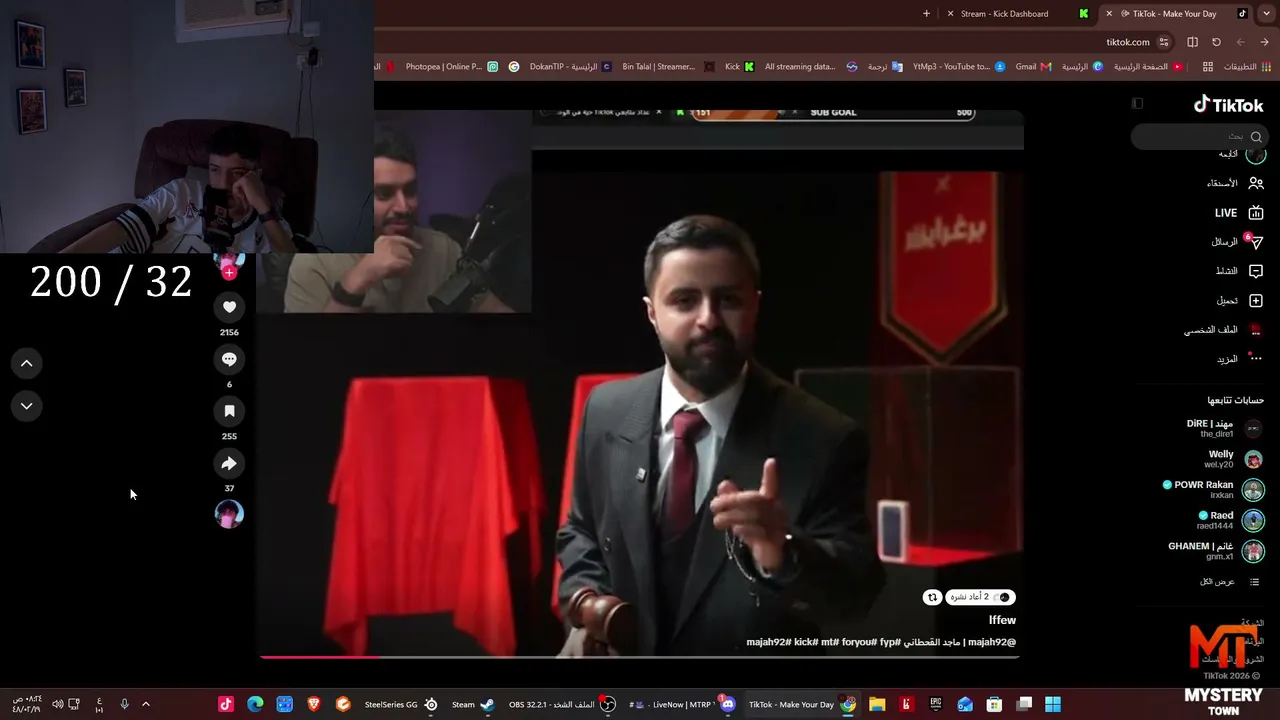Click the @majah92 creator name in caption
1280x720 pixels.
[992, 642]
